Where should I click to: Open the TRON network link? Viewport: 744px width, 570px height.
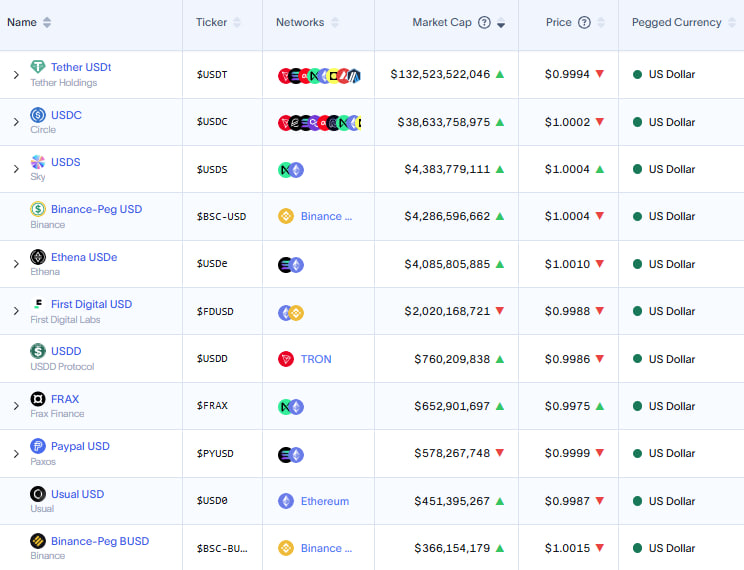point(316,359)
